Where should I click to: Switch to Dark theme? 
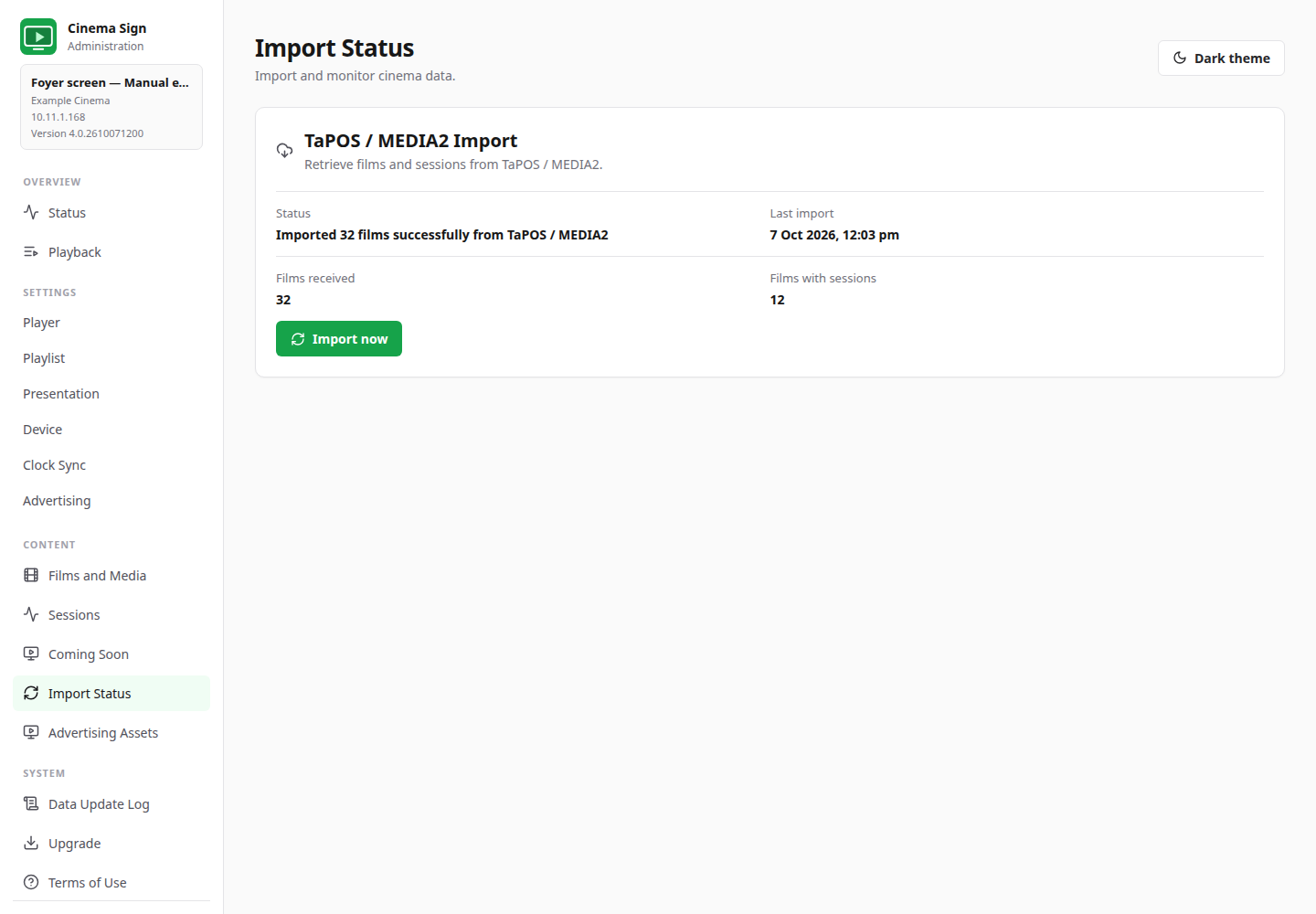pos(1221,58)
